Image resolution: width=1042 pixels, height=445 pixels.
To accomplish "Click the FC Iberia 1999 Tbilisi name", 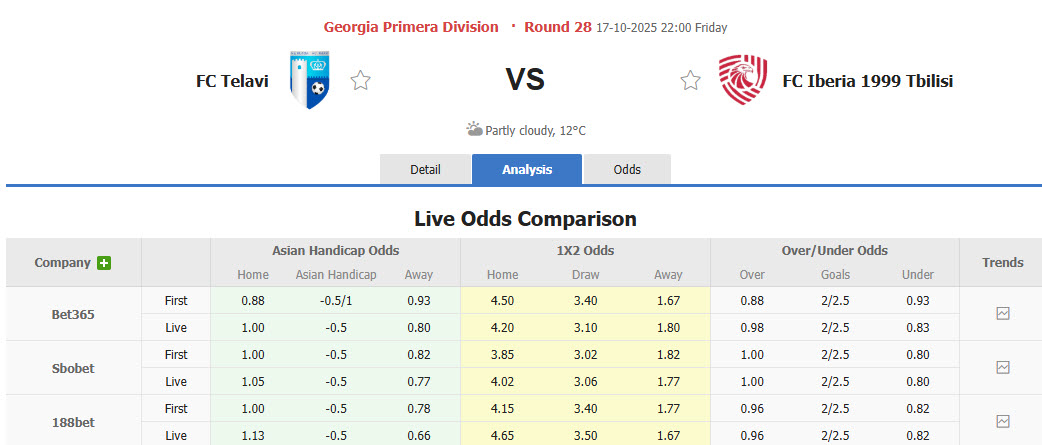I will [x=867, y=81].
